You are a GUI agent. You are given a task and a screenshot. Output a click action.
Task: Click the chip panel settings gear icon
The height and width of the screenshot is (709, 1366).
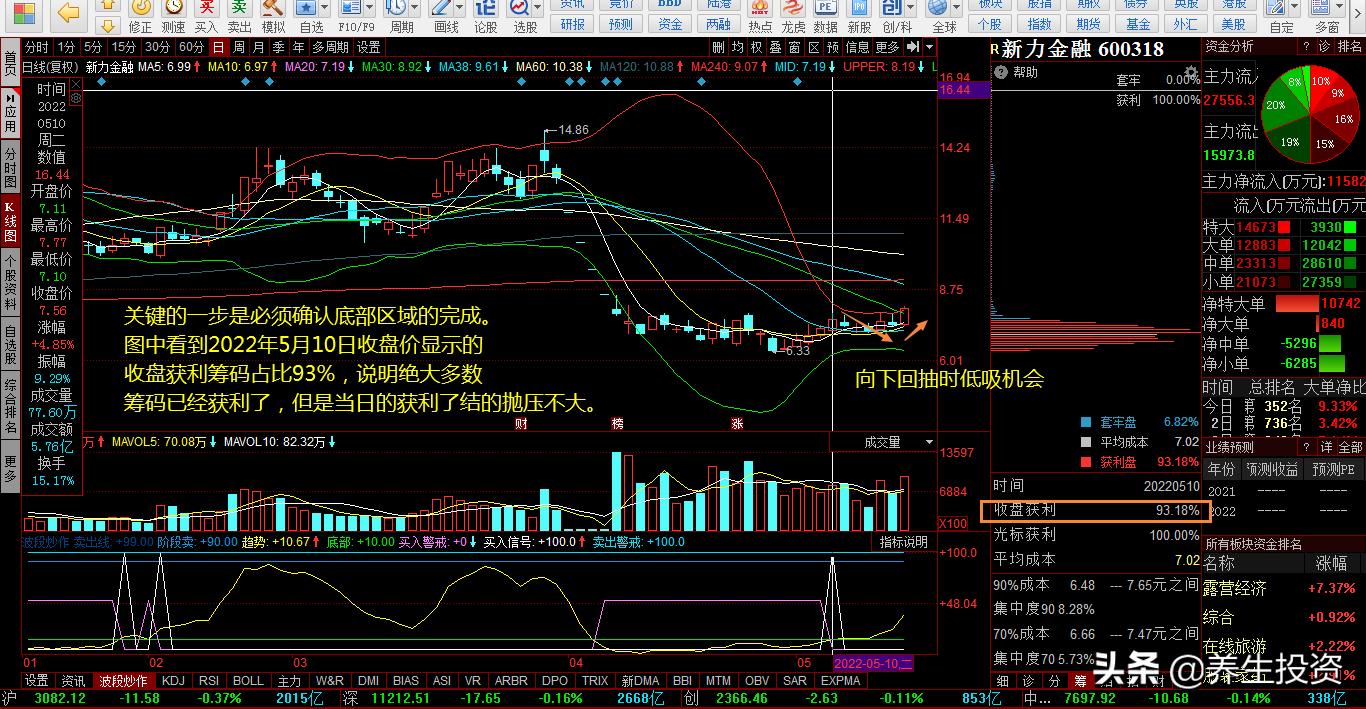tap(1191, 73)
